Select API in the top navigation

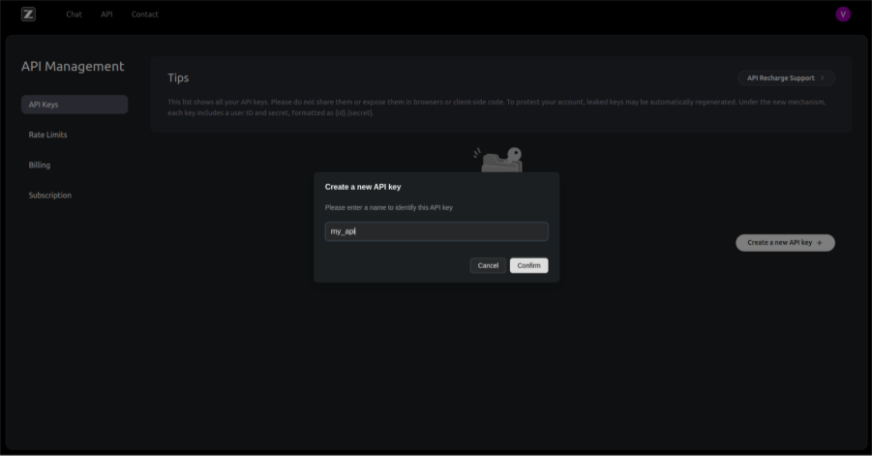coord(107,14)
